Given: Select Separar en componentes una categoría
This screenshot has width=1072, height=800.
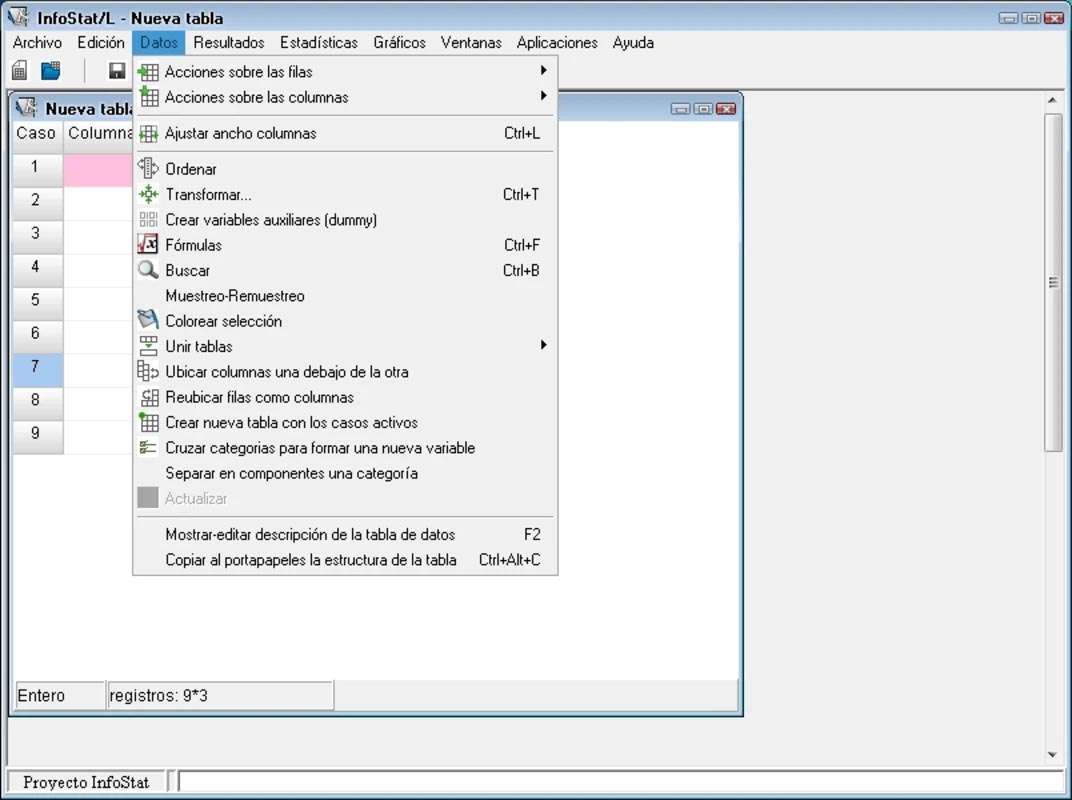Looking at the screenshot, I should (291, 473).
